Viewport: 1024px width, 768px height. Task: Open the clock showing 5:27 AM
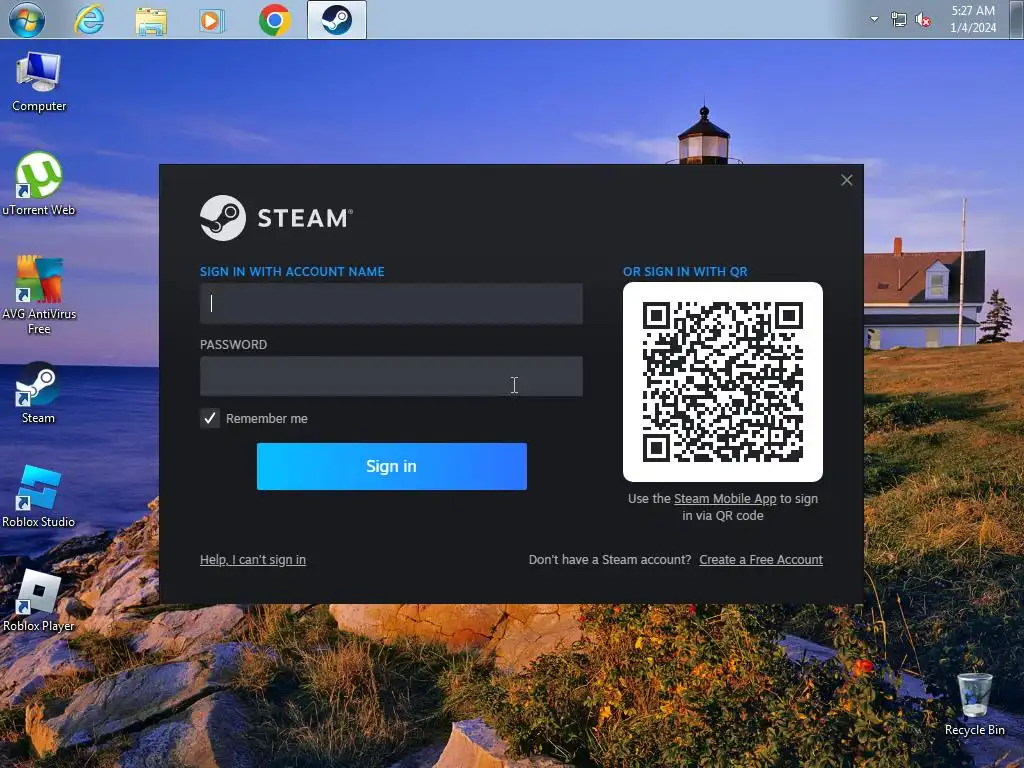973,19
